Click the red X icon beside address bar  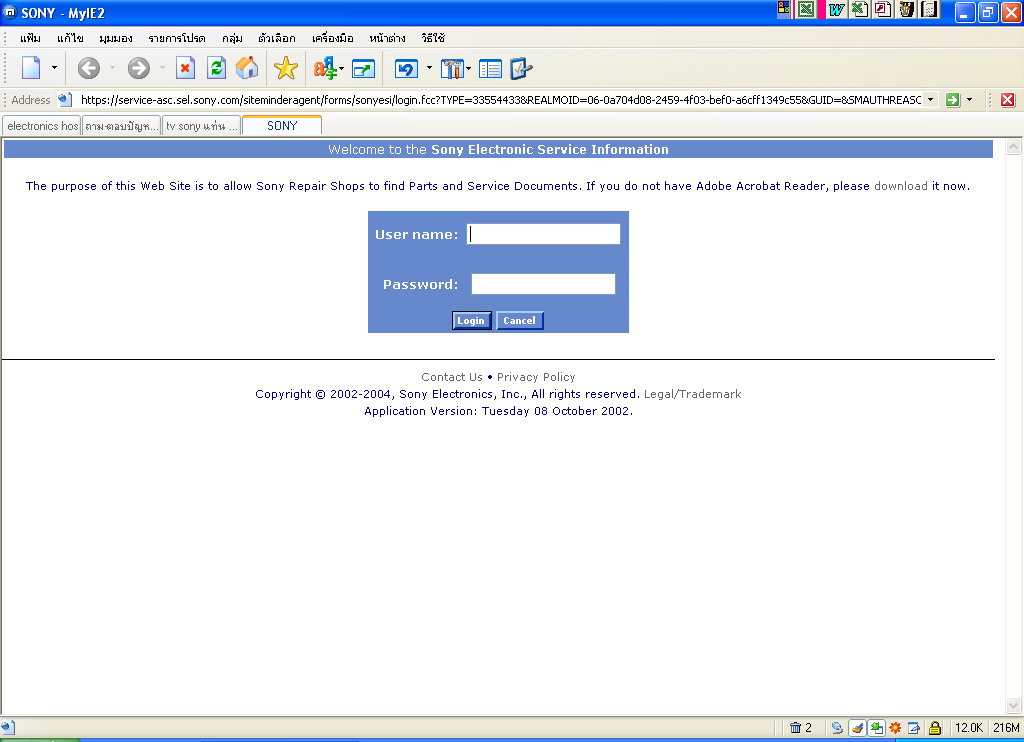click(1008, 100)
